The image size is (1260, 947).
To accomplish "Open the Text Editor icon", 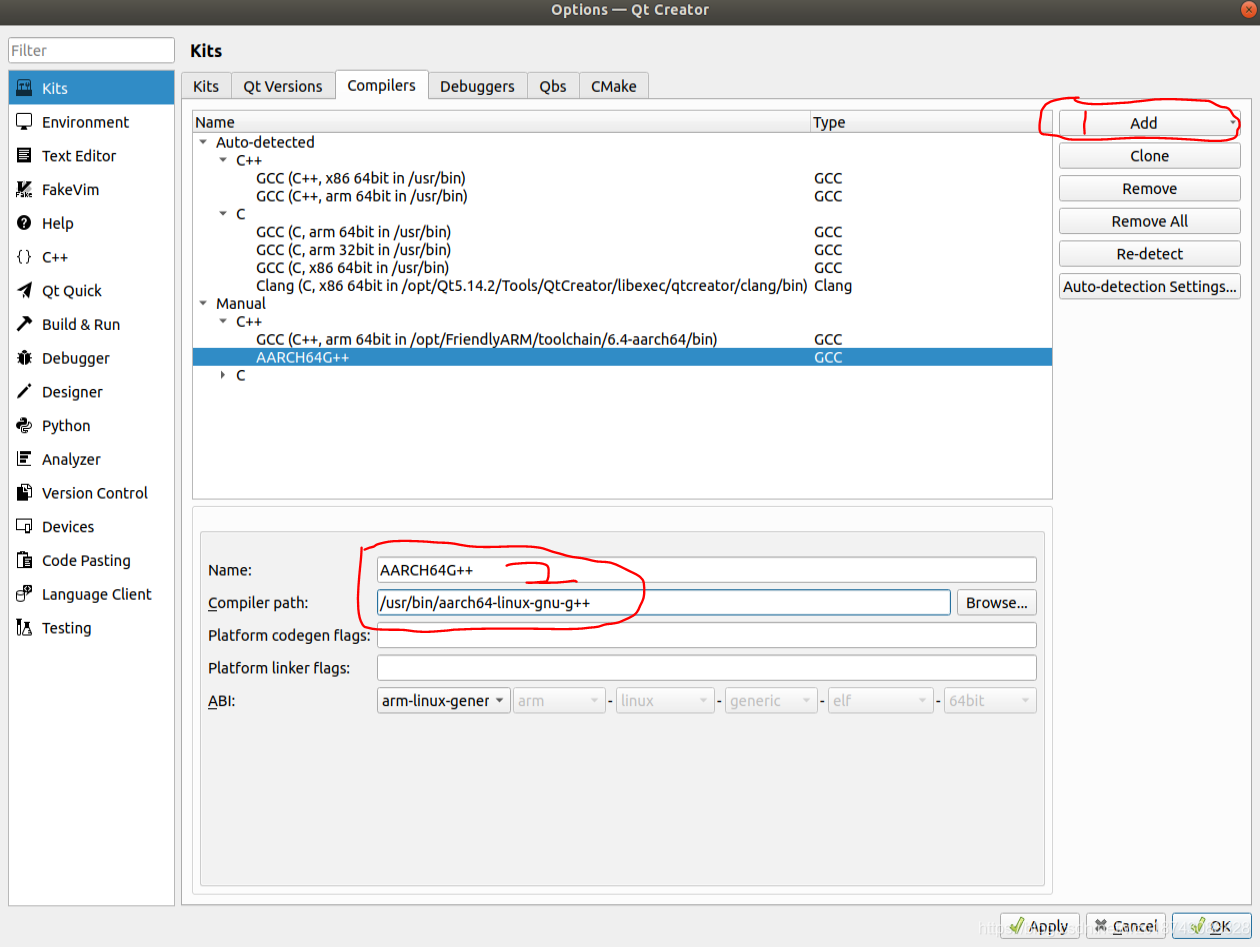I will point(24,156).
